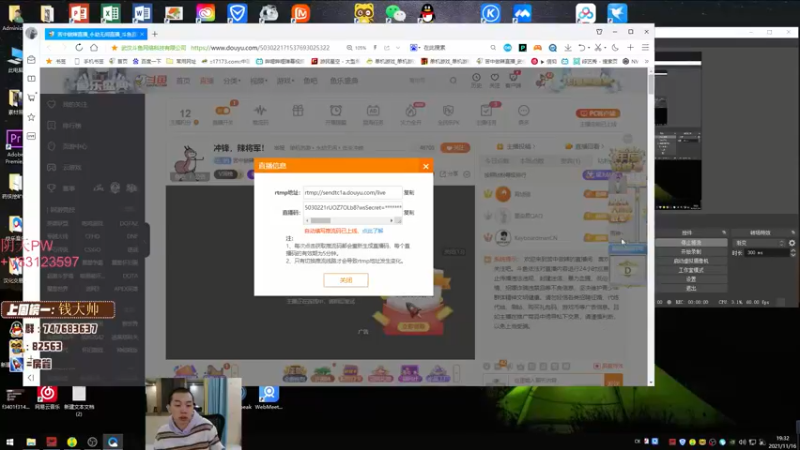800x450 pixels.
Task: Click the ellipsis more icon in streamer toolbar
Action: (x=523, y=111)
